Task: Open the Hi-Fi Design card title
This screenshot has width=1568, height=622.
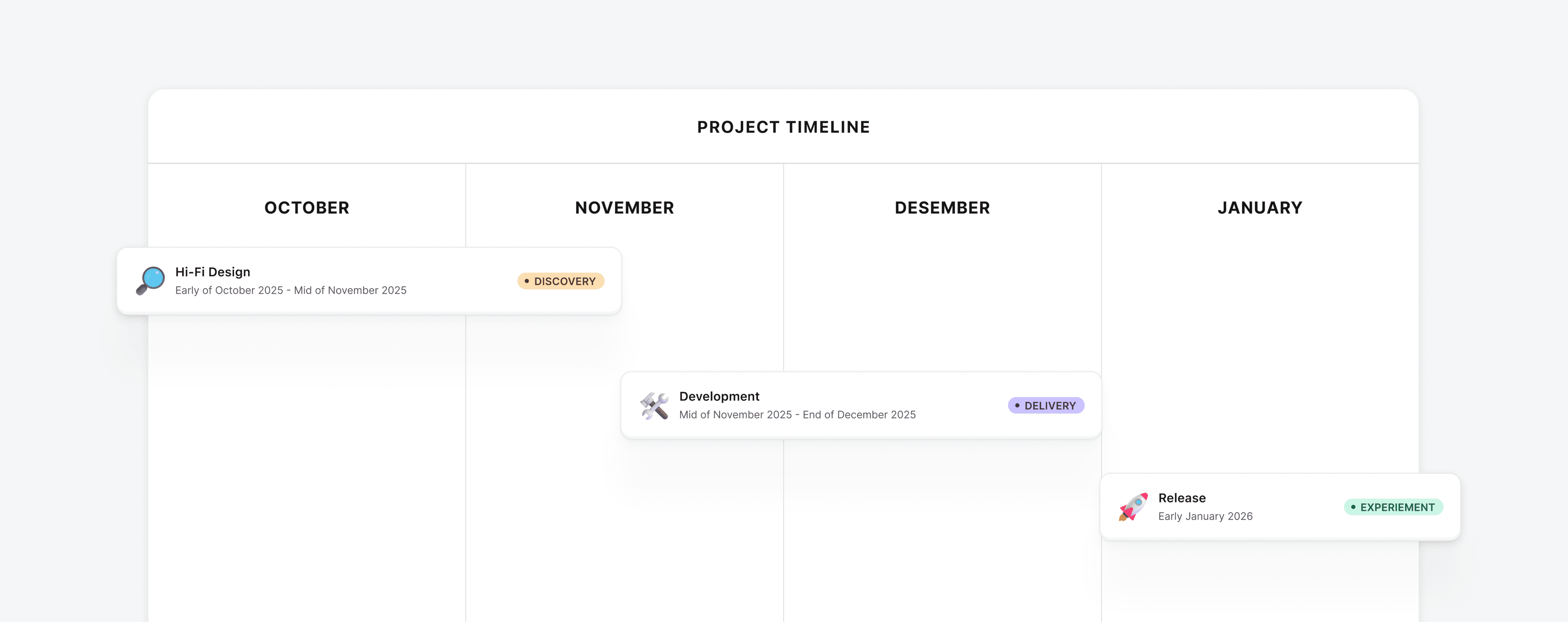Action: coord(212,272)
